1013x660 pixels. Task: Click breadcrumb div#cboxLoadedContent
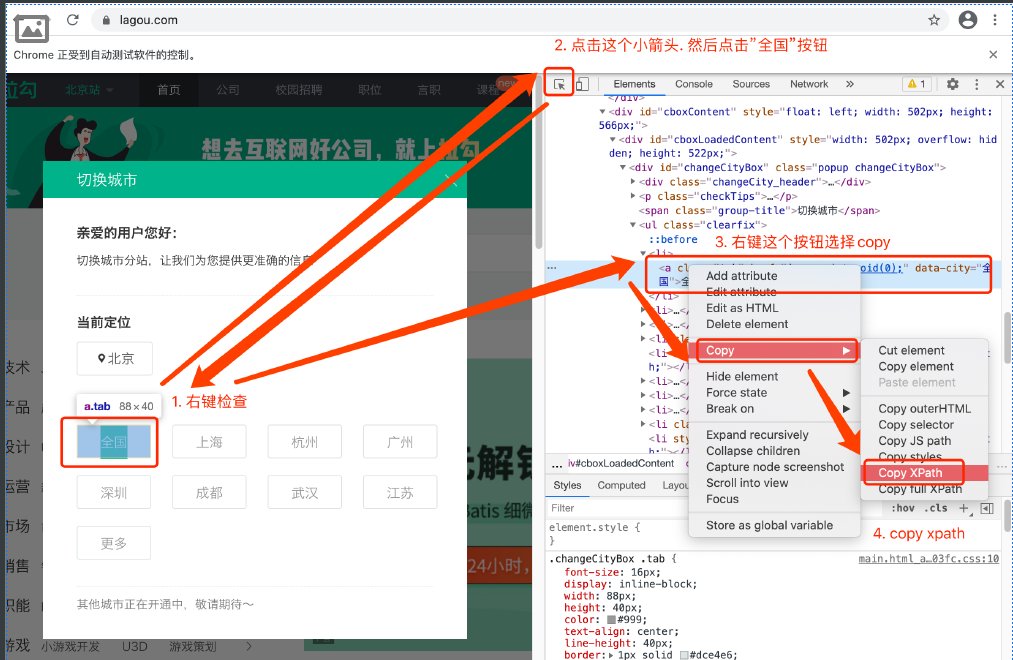[621, 464]
